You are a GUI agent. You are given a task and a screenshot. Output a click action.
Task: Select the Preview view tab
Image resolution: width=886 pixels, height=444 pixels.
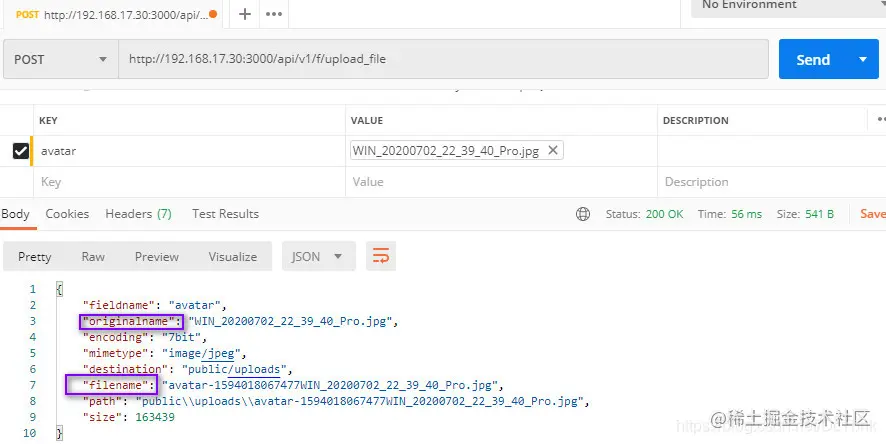click(x=157, y=256)
